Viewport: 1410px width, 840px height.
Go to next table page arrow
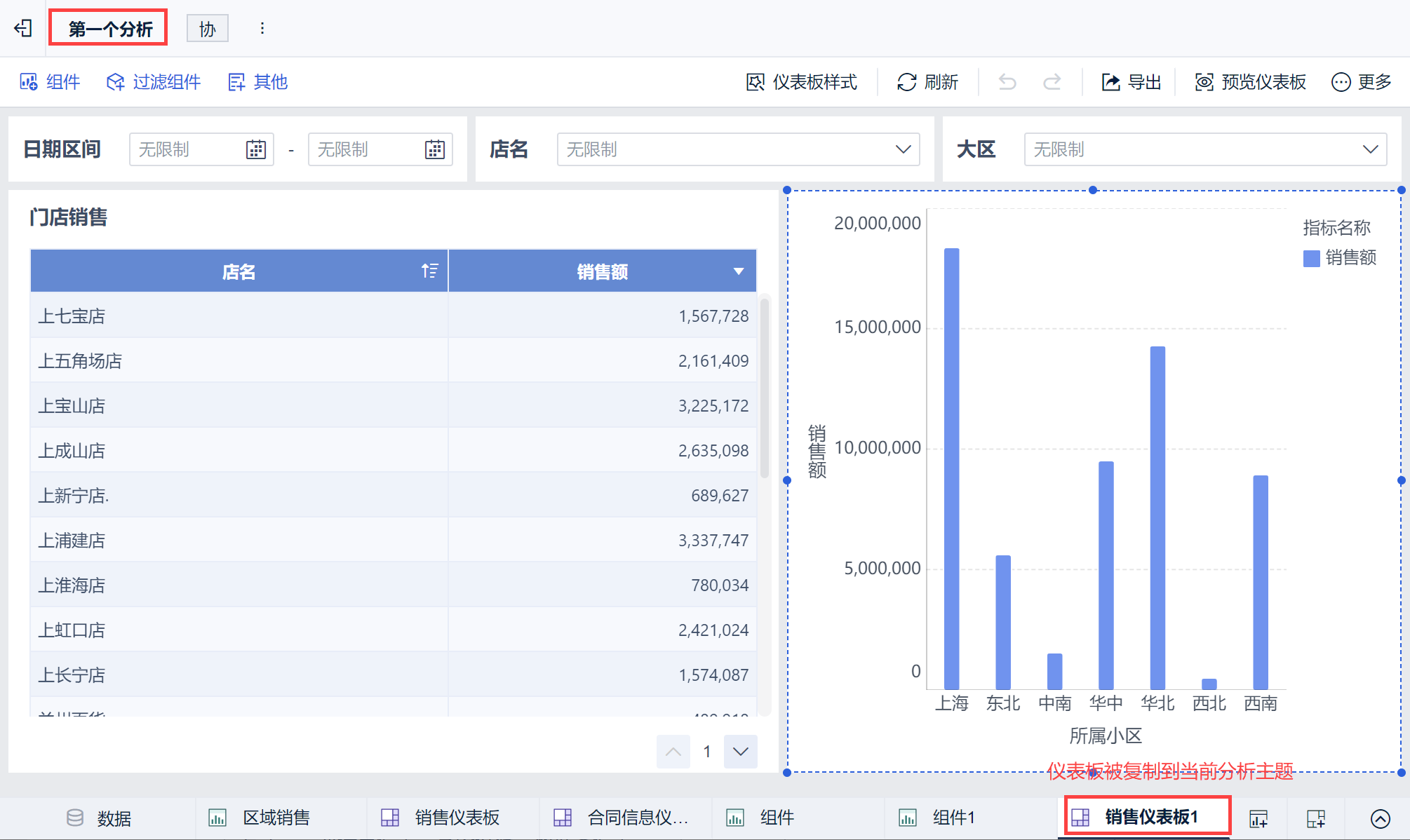click(740, 752)
